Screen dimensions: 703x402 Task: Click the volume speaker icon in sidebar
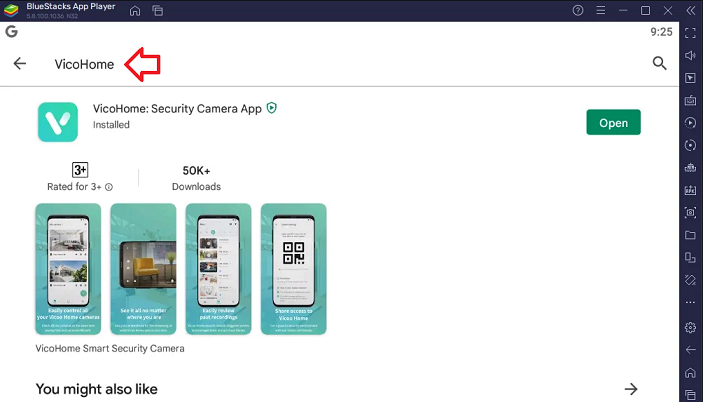coord(690,56)
